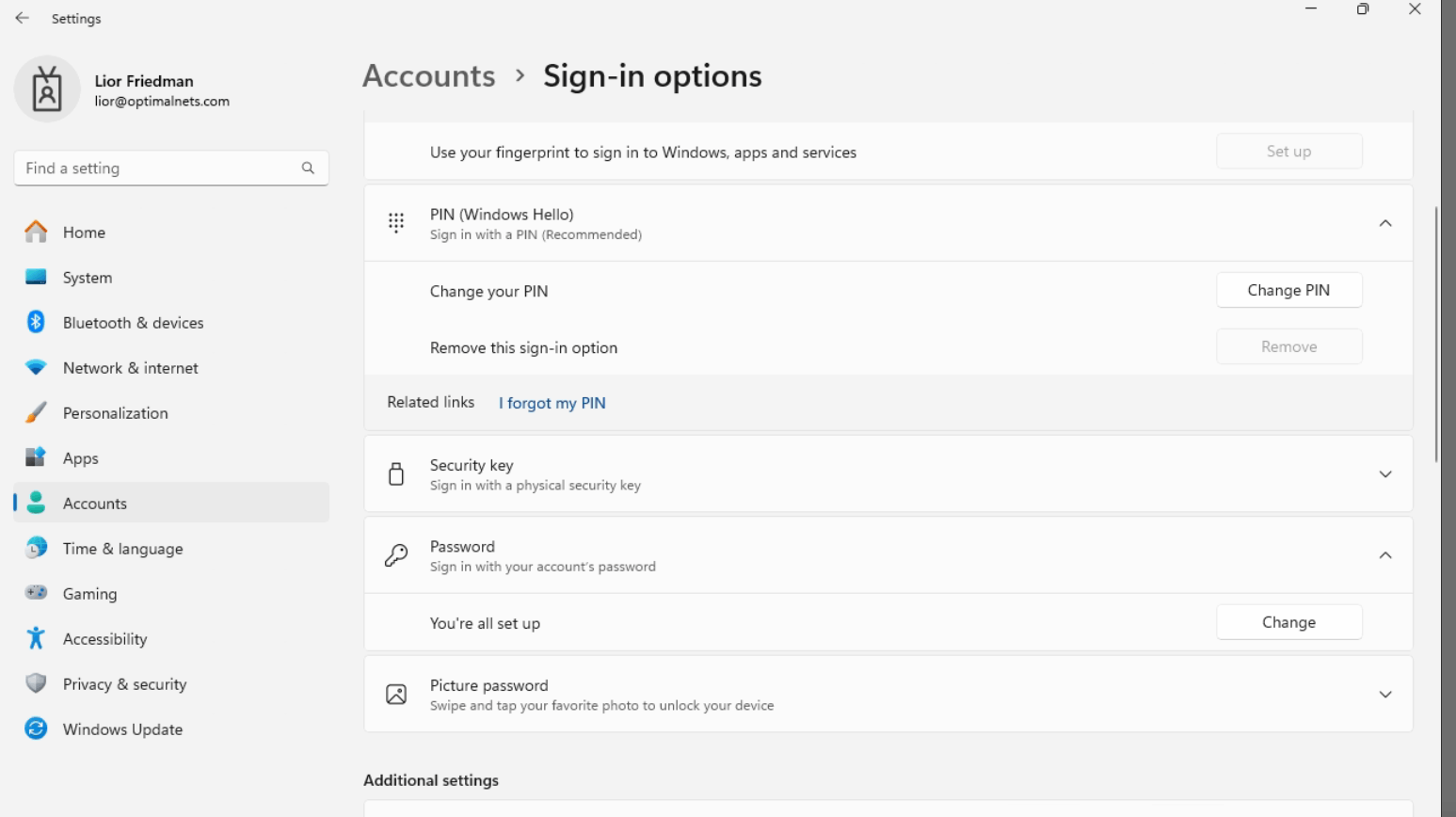Image resolution: width=1456 pixels, height=817 pixels.
Task: Open the user profile avatar picture
Action: click(x=47, y=89)
